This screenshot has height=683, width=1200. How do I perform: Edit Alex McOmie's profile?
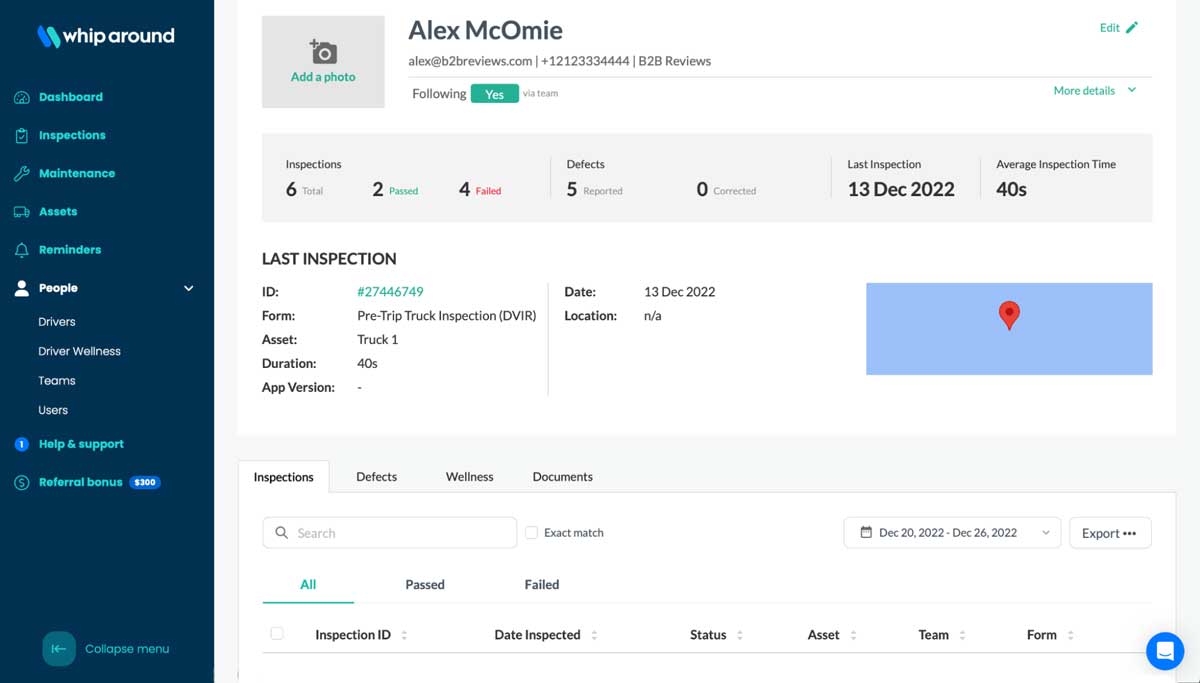(x=1116, y=27)
